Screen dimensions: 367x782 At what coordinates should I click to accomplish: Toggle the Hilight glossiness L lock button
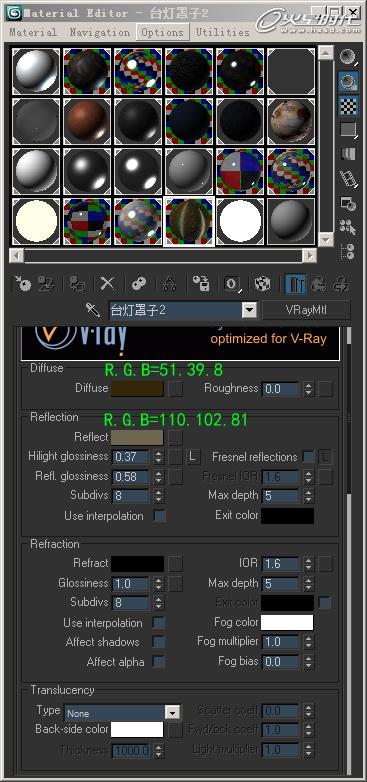(x=193, y=456)
